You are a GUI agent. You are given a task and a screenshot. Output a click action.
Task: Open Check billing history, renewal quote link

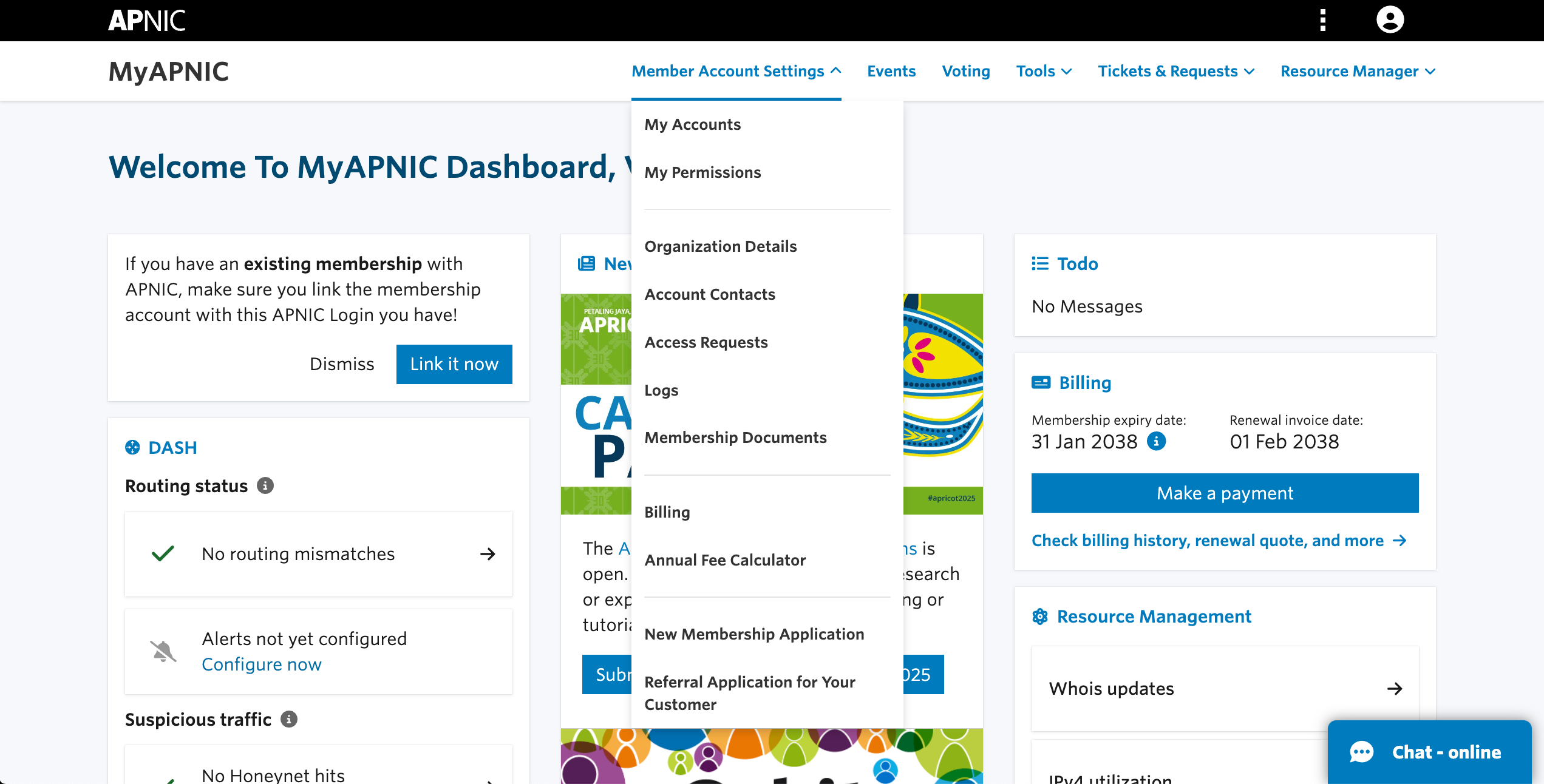click(x=1219, y=541)
